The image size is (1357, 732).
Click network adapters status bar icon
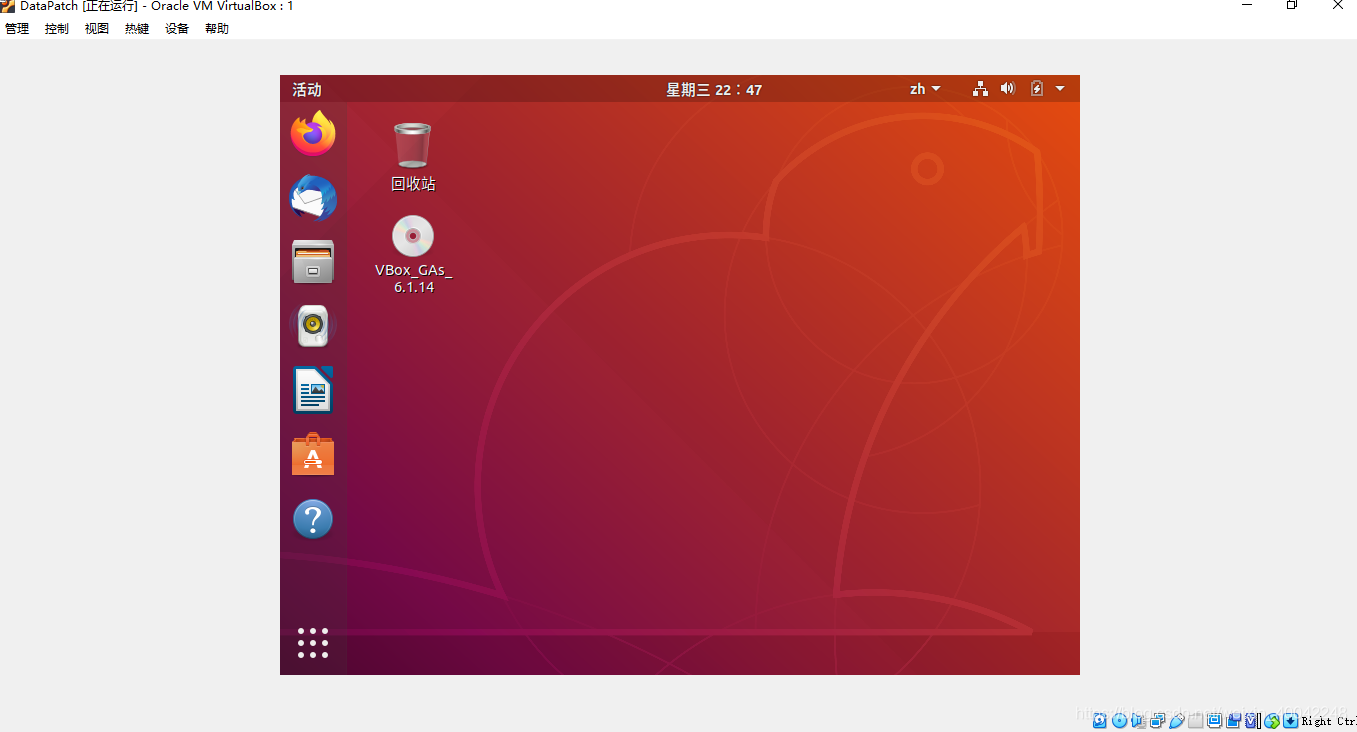[x=1157, y=720]
